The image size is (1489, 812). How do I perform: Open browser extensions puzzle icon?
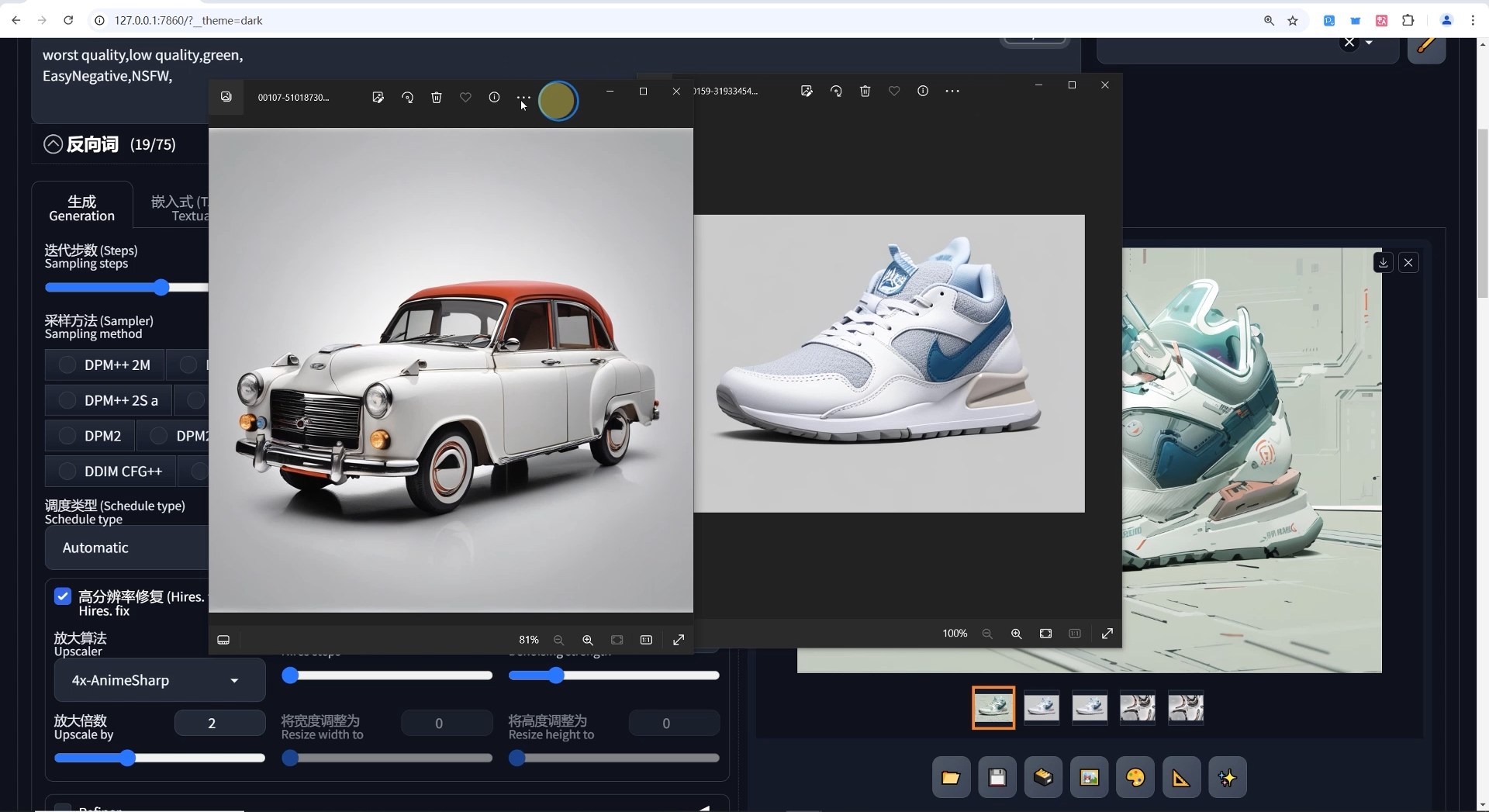1408,21
